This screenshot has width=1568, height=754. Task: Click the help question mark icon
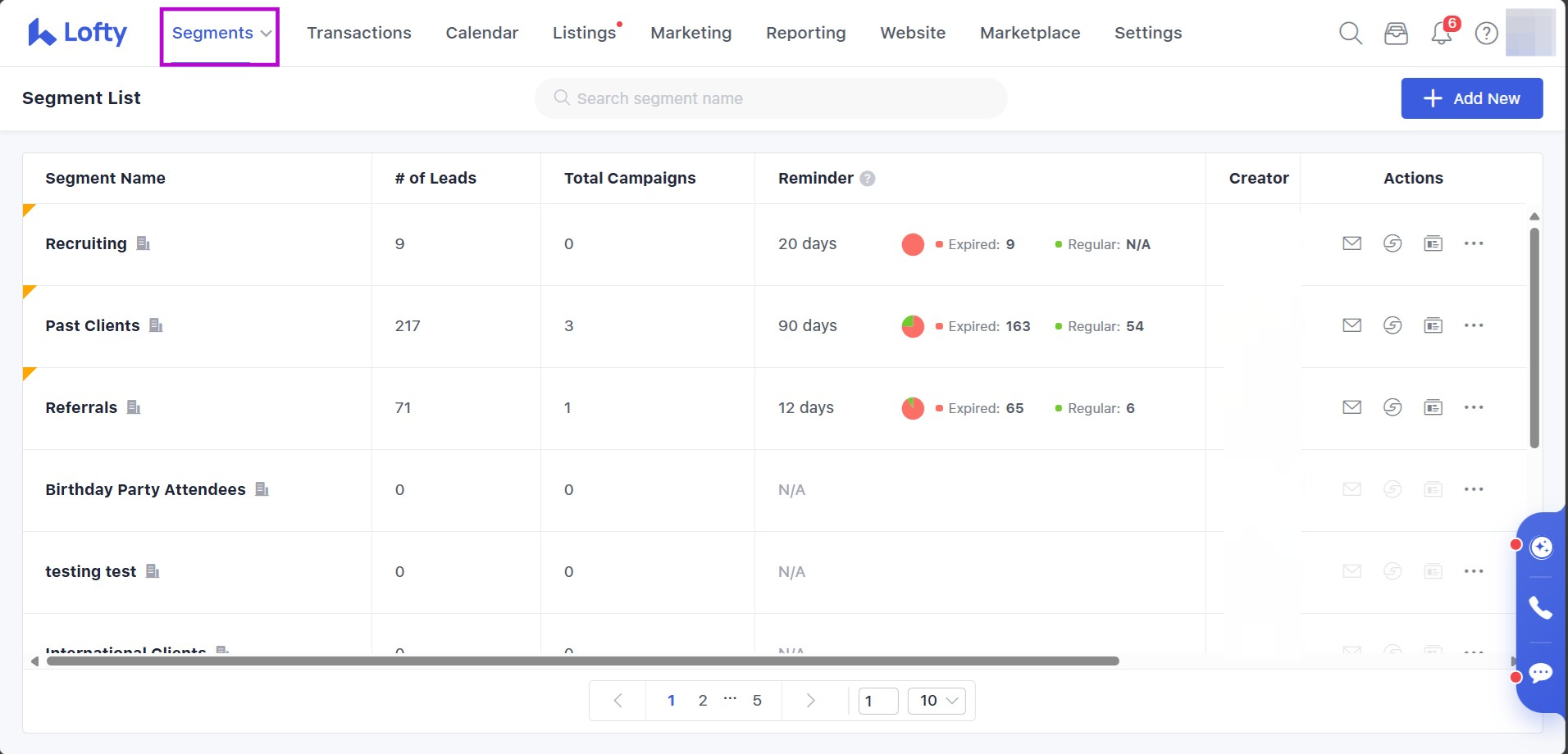point(1486,34)
